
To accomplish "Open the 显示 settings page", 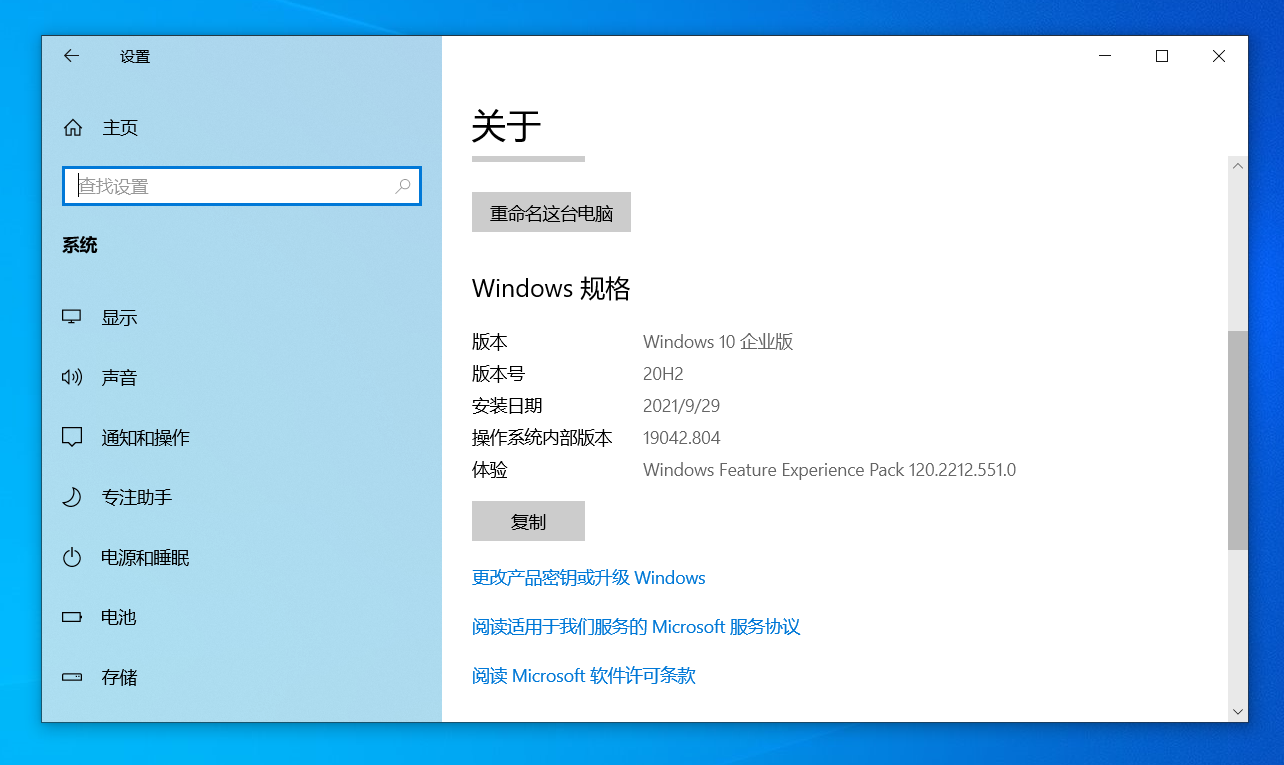I will tap(242, 317).
